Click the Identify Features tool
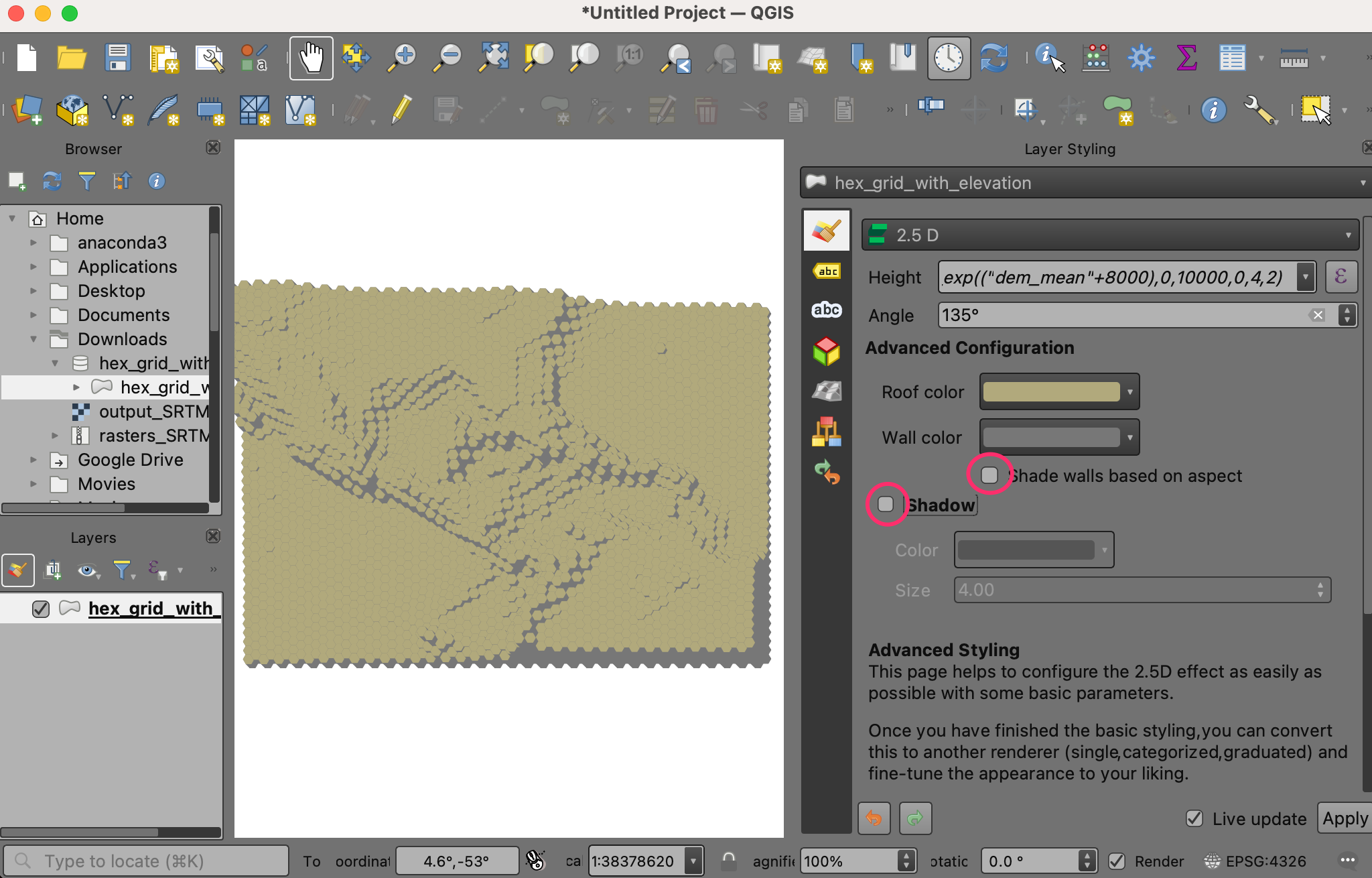The image size is (1372, 878). click(x=1049, y=58)
